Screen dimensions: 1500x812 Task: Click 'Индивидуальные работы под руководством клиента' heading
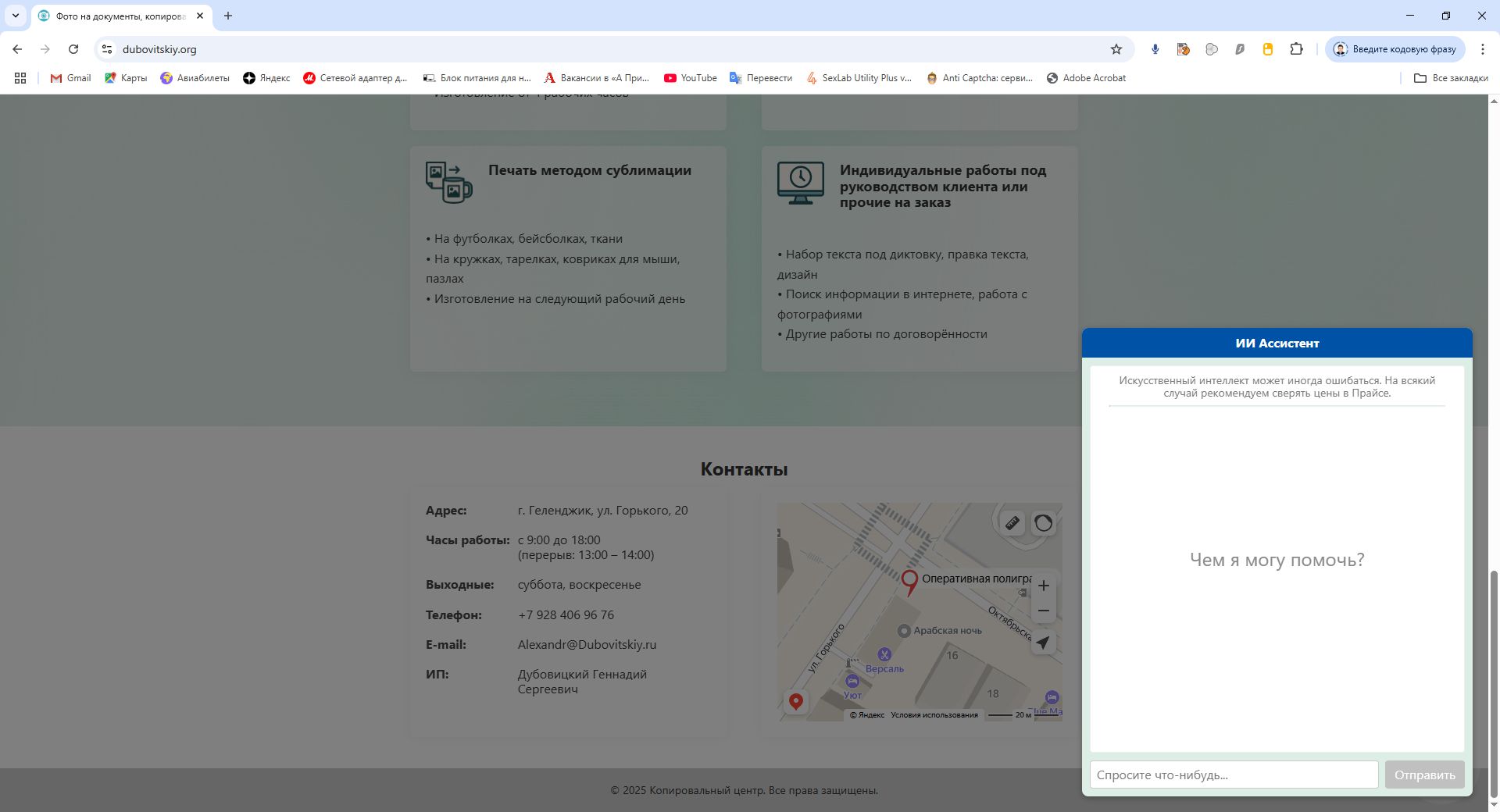pyautogui.click(x=943, y=187)
